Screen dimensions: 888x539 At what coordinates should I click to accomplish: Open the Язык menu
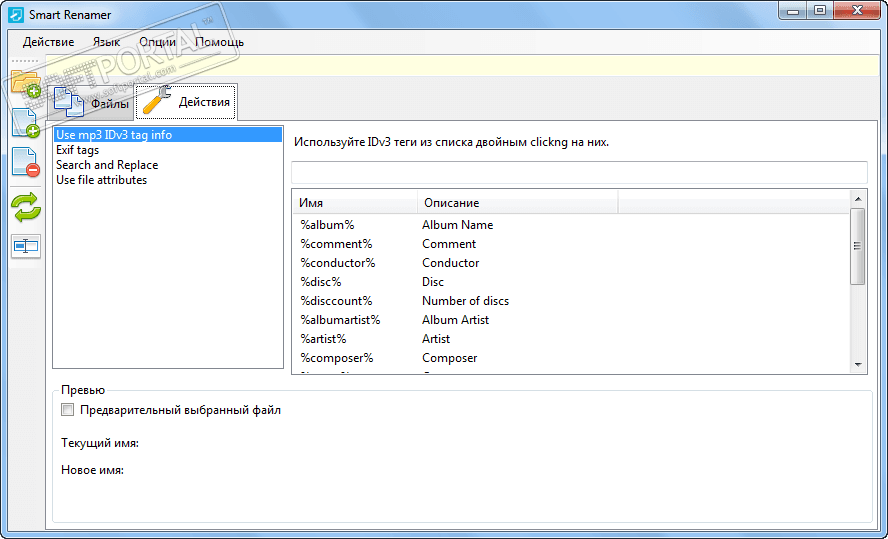tap(106, 42)
